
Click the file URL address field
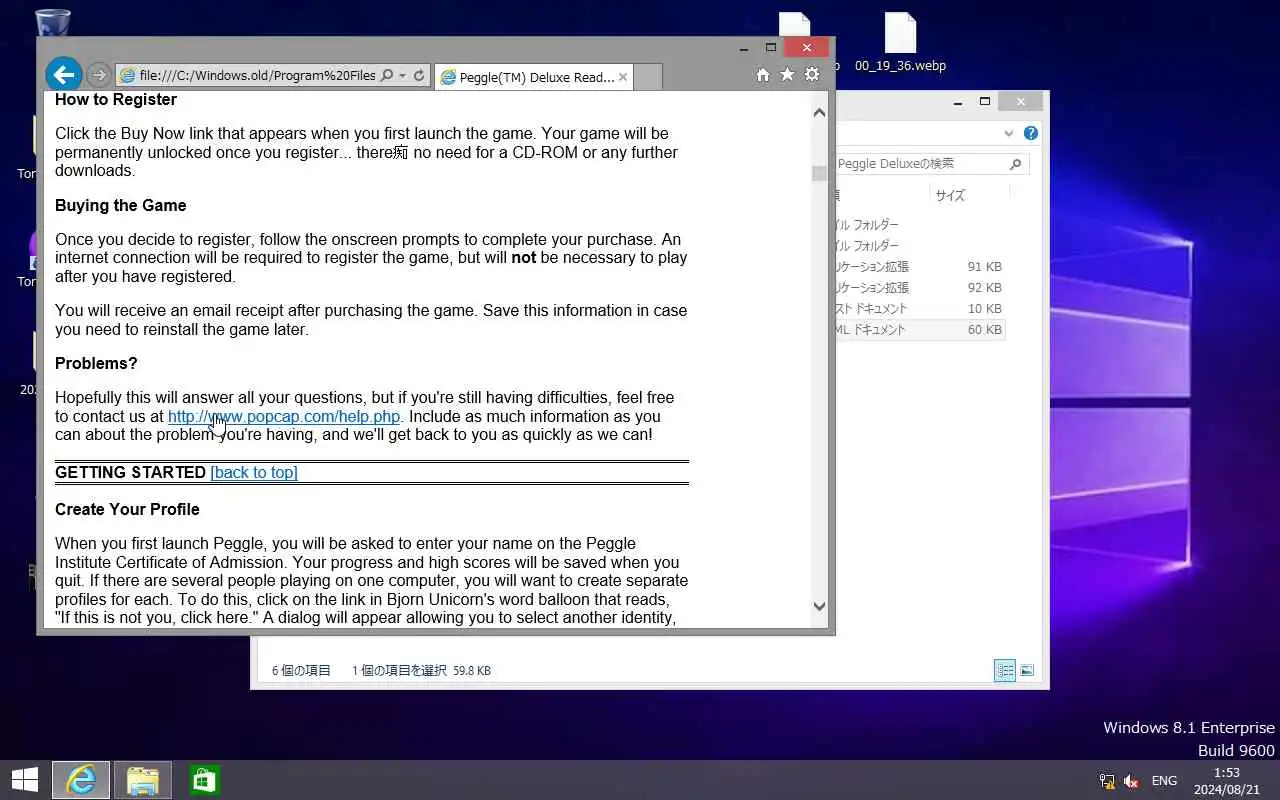click(x=257, y=76)
